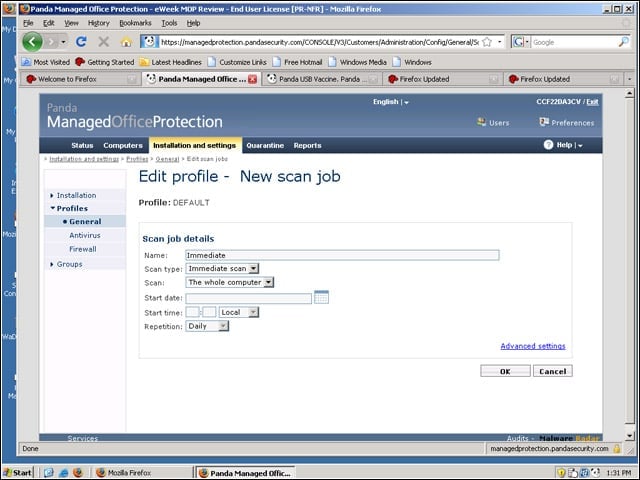The height and width of the screenshot is (480, 640).
Task: Click the Start time hours field
Action: [192, 312]
